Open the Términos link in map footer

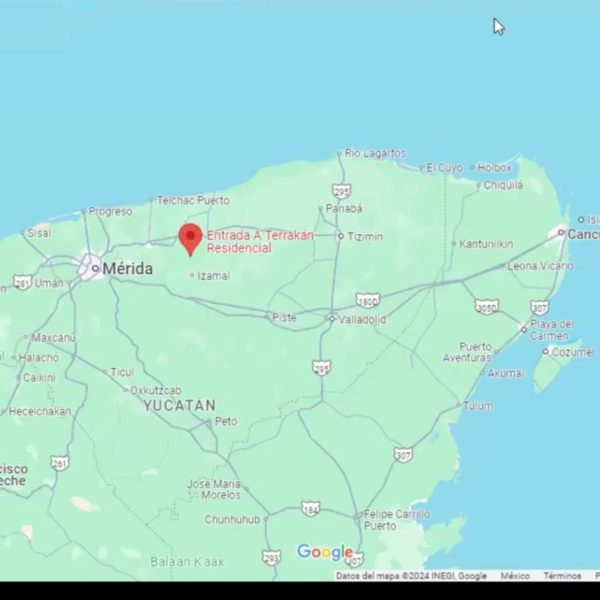tap(562, 576)
